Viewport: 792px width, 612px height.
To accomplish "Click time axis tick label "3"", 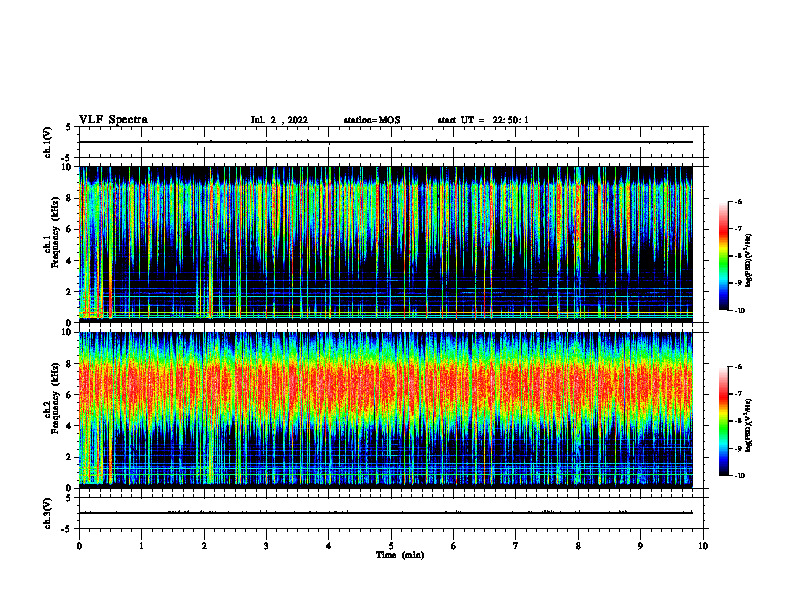I will point(266,545).
